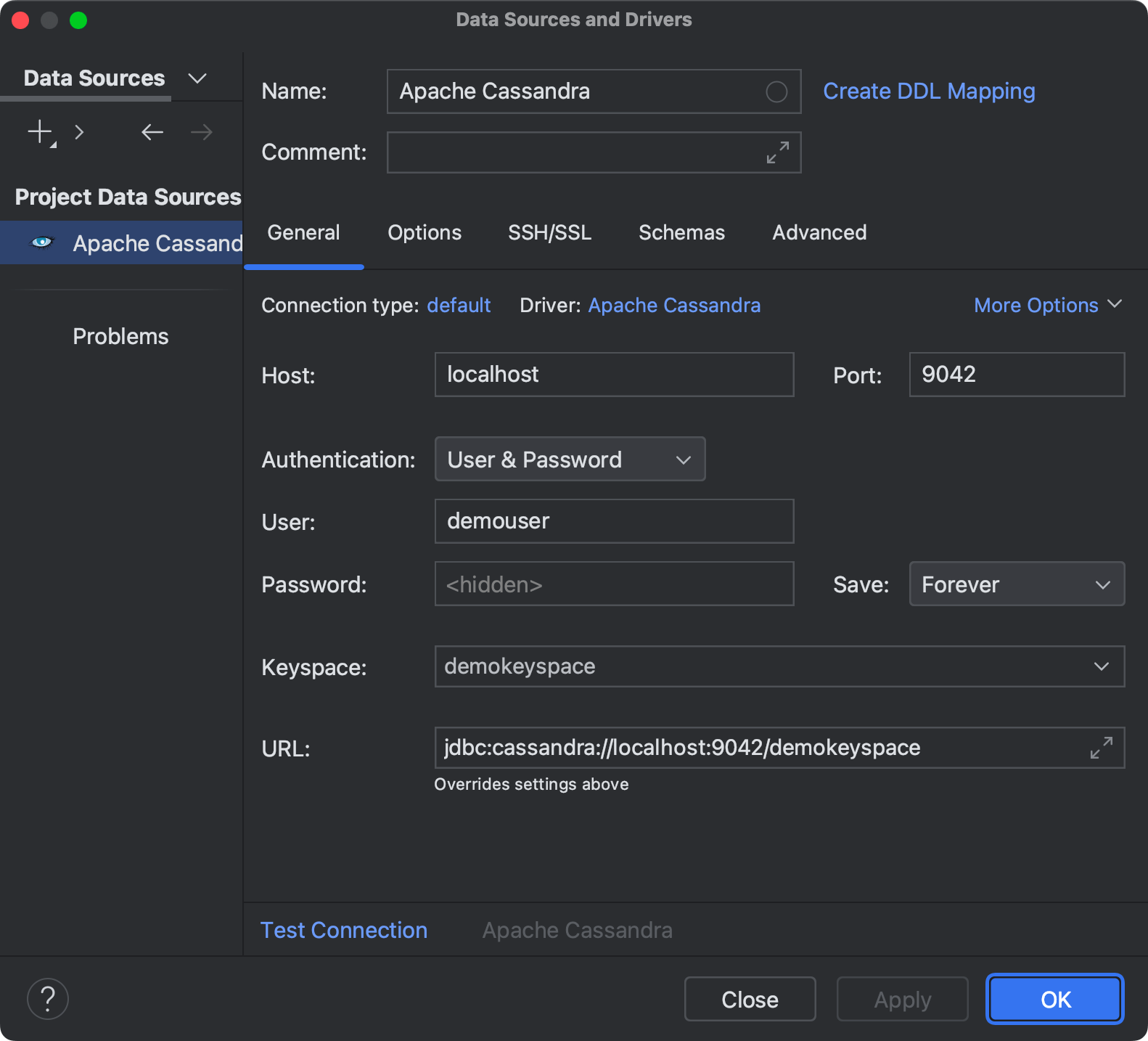The width and height of the screenshot is (1148, 1041).
Task: Click into the Host input field
Action: click(x=614, y=375)
